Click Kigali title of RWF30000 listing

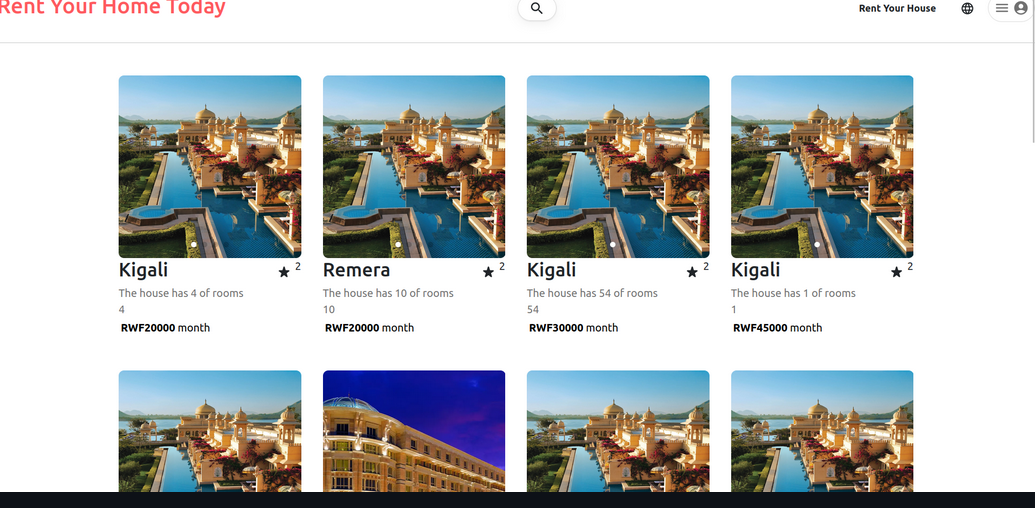click(551, 270)
